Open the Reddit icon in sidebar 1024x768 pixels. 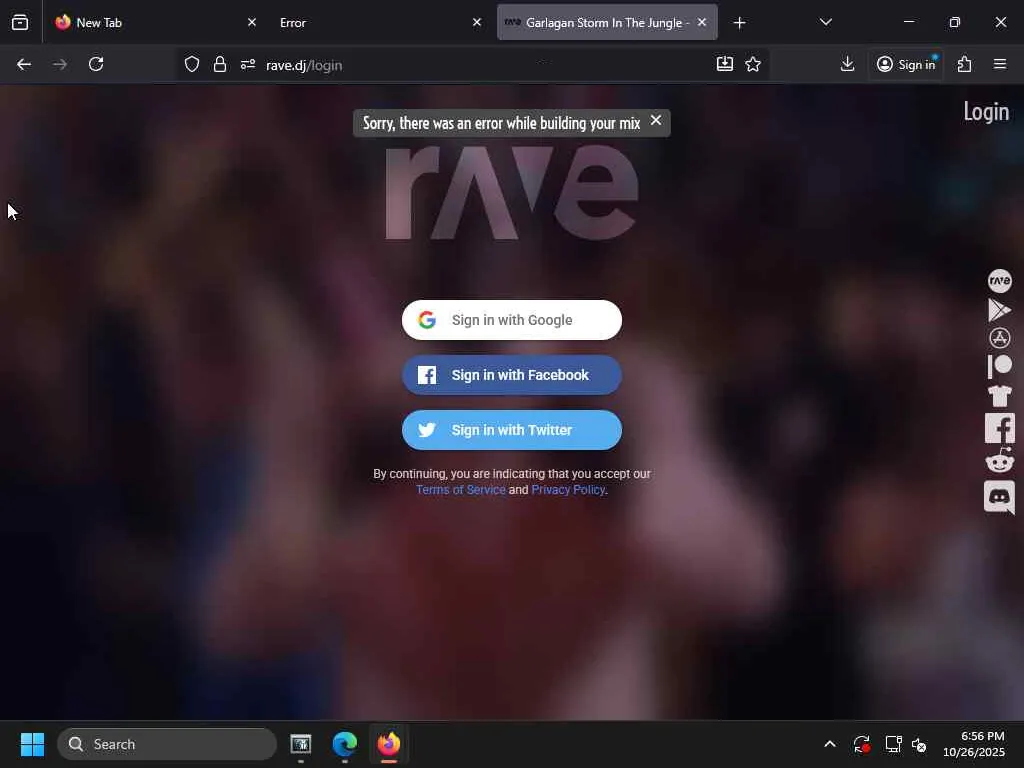[x=999, y=460]
